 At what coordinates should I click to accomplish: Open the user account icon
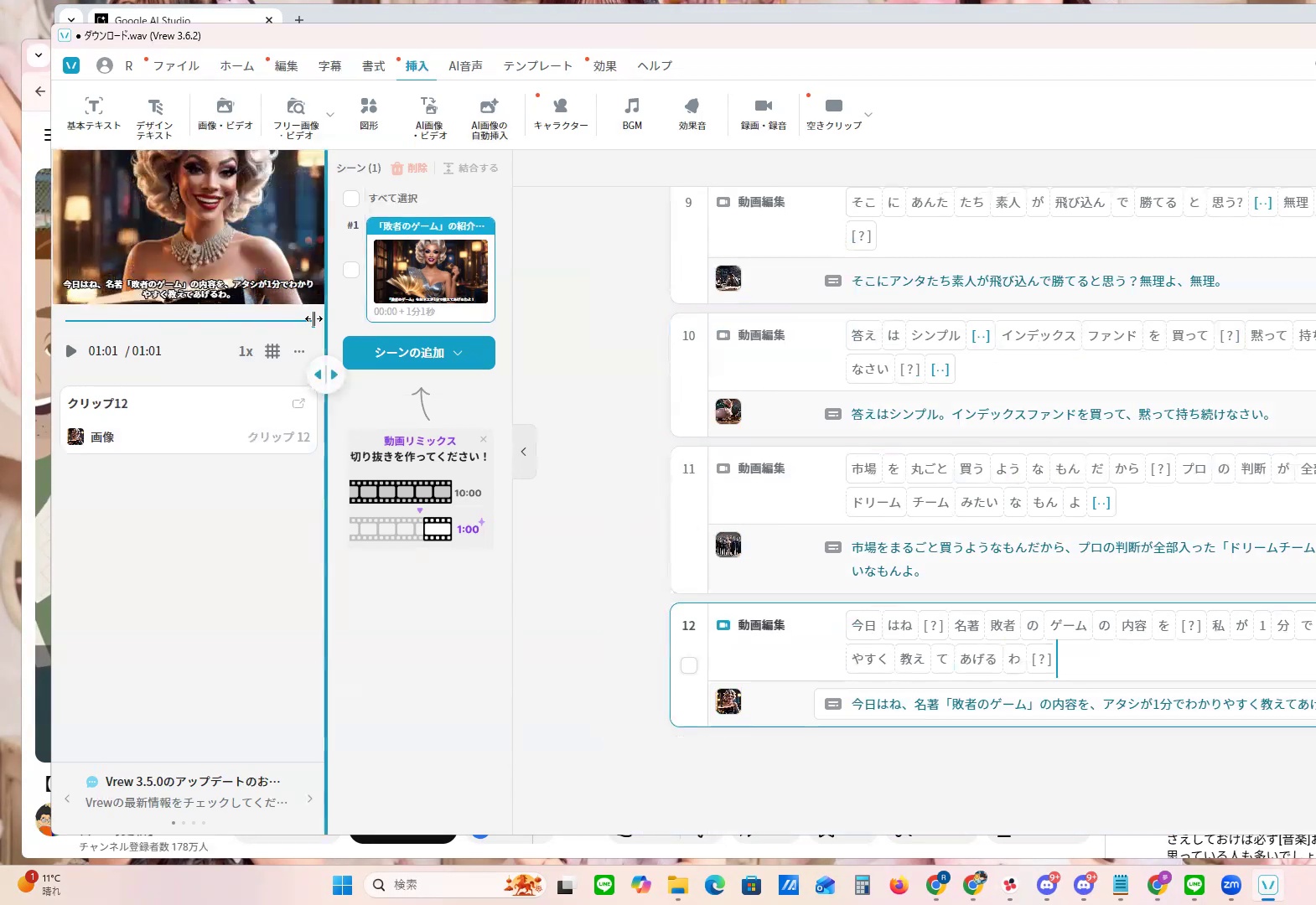point(105,65)
